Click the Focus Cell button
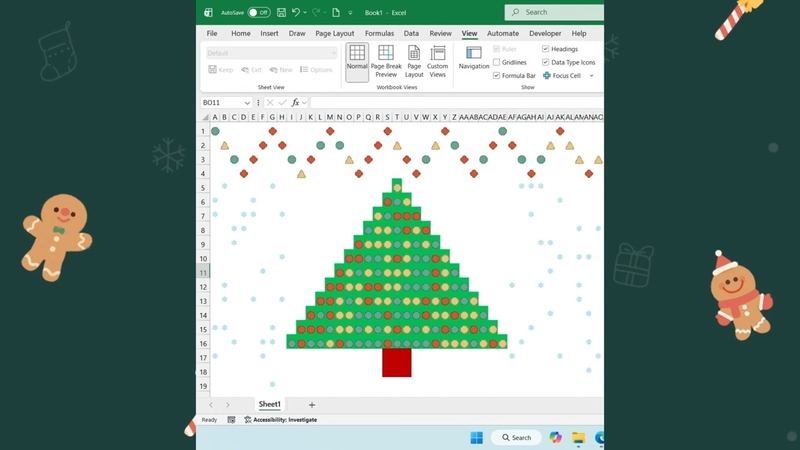This screenshot has height=450, width=800. (561, 76)
